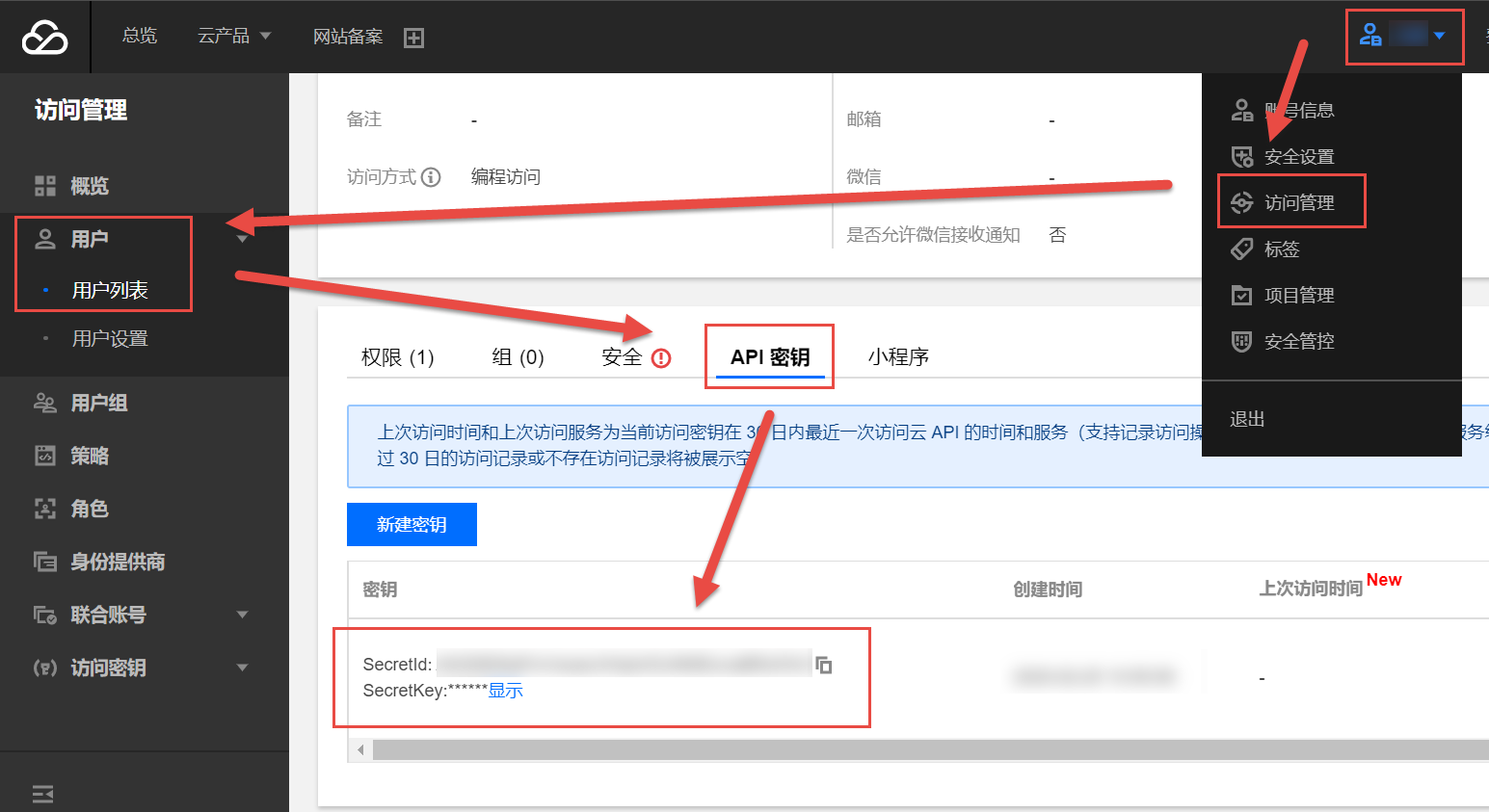Click the 密钥 column header
The height and width of the screenshot is (812, 1489).
[381, 589]
